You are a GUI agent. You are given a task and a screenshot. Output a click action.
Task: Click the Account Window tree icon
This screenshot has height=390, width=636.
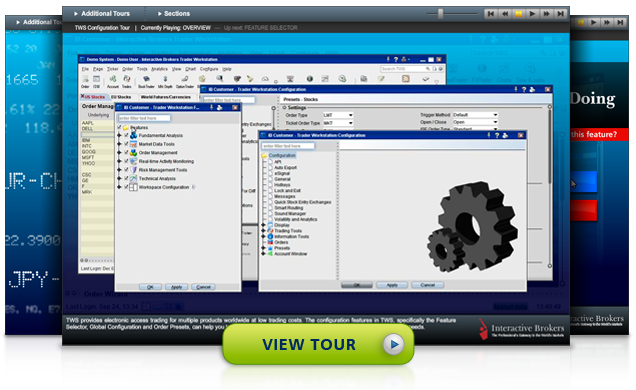coord(271,254)
